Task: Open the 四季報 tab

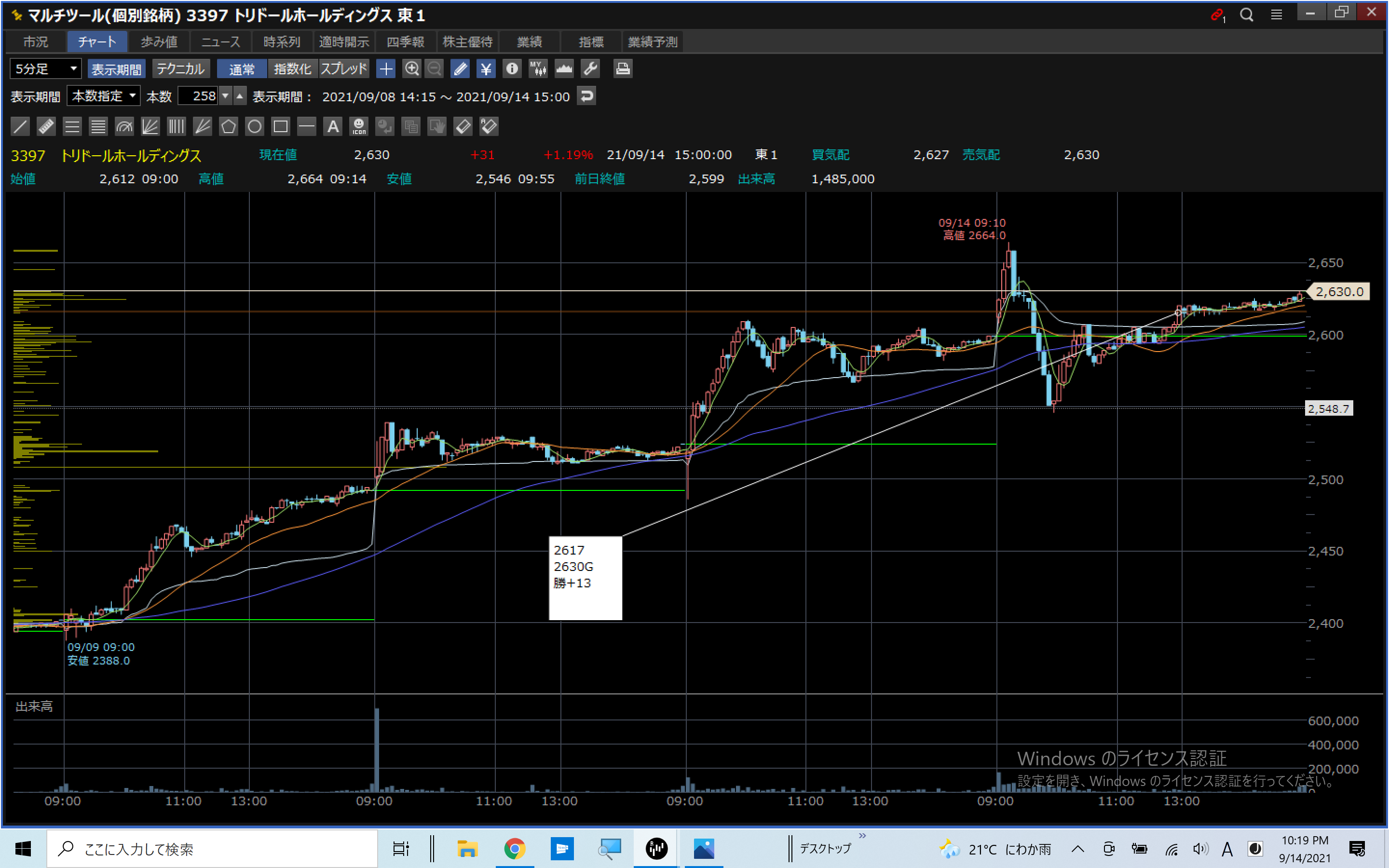Action: (405, 42)
